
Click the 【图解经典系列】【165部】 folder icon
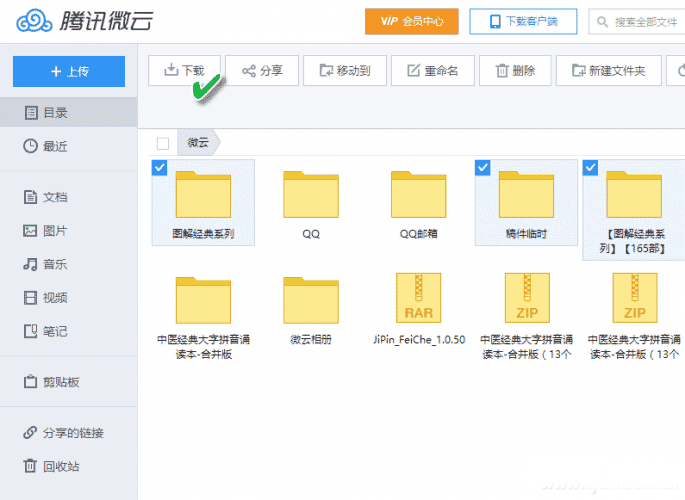click(x=634, y=194)
